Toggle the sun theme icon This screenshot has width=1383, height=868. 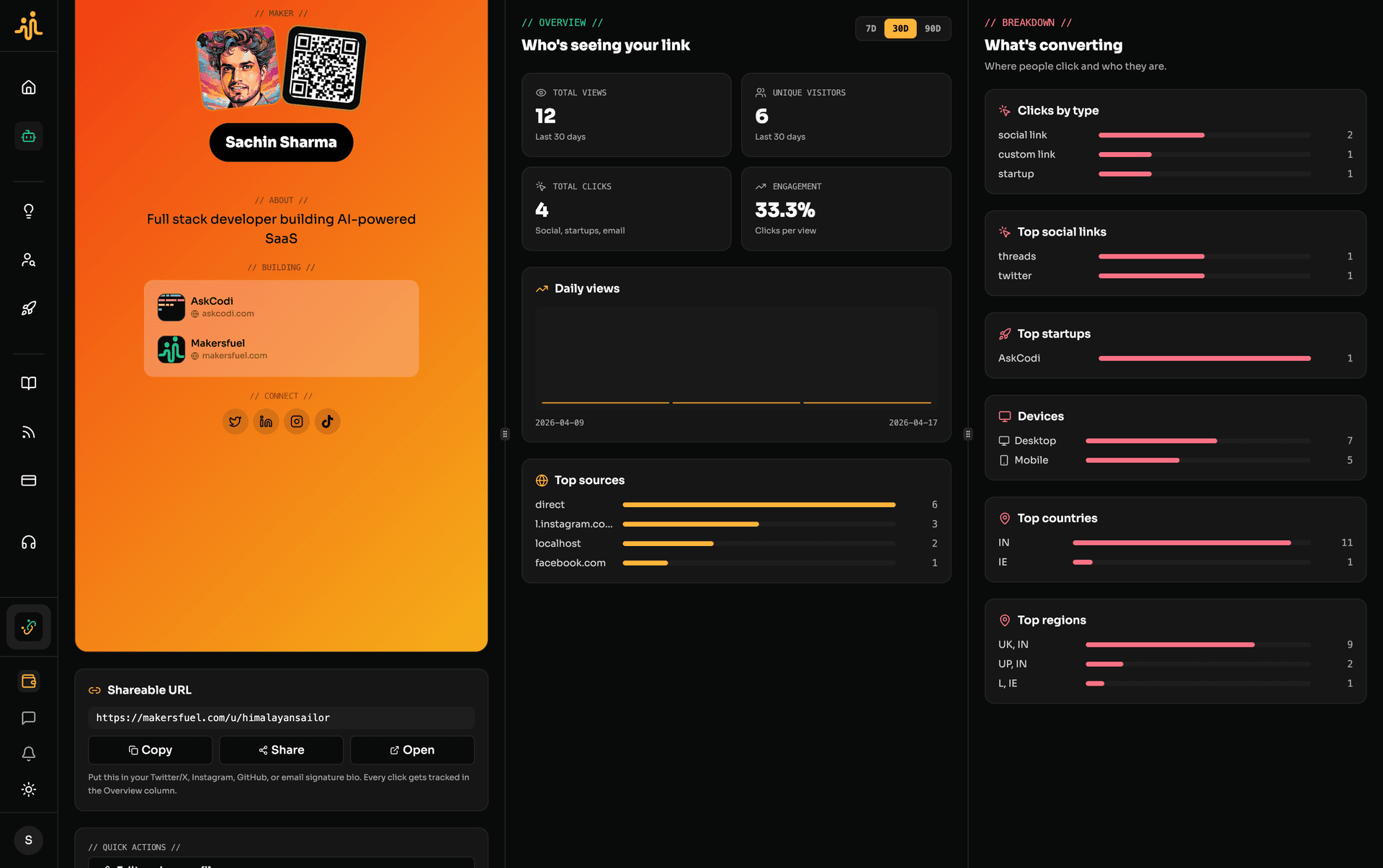coord(29,789)
